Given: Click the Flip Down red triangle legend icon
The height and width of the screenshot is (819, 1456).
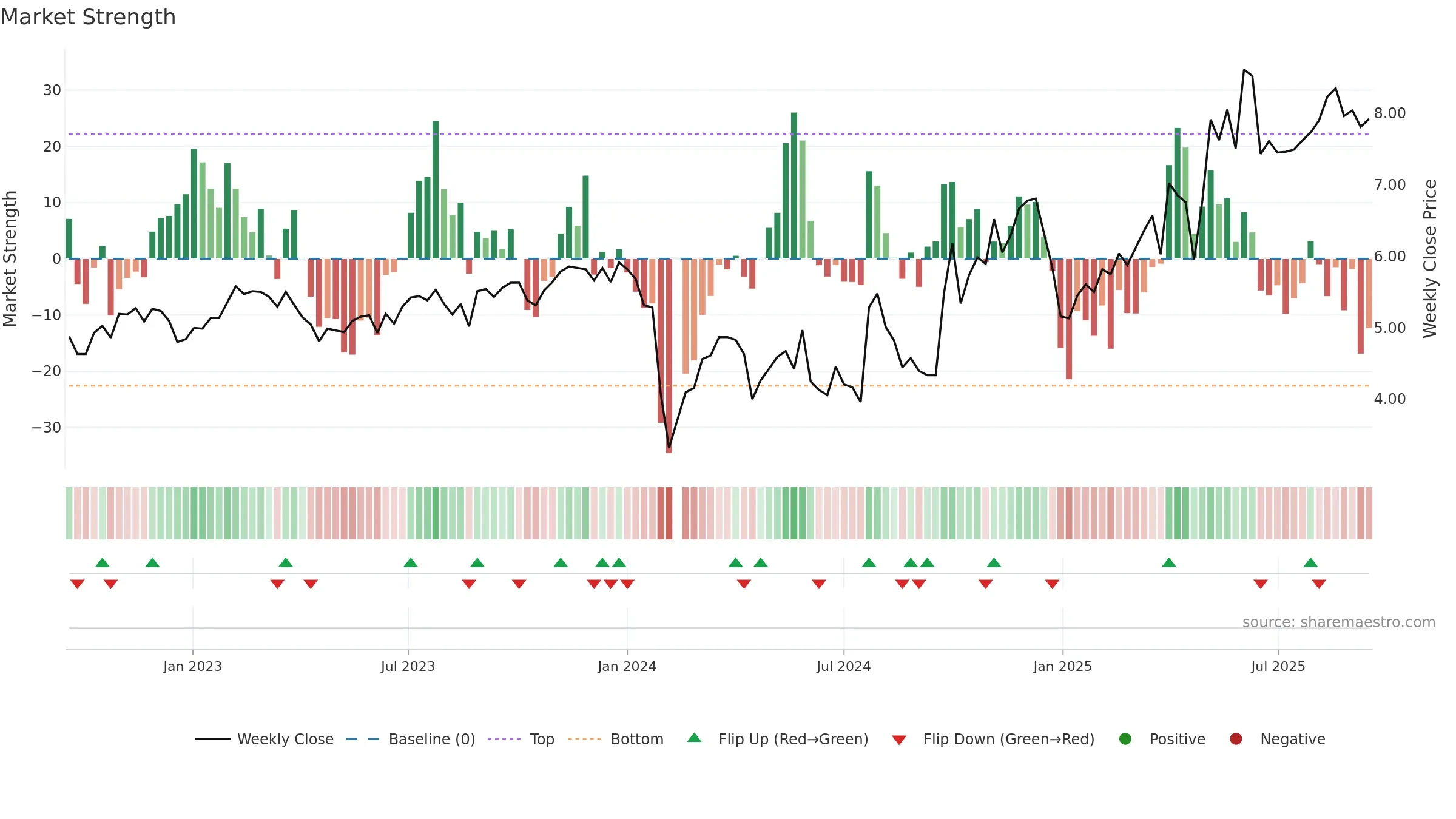Looking at the screenshot, I should pyautogui.click(x=899, y=740).
